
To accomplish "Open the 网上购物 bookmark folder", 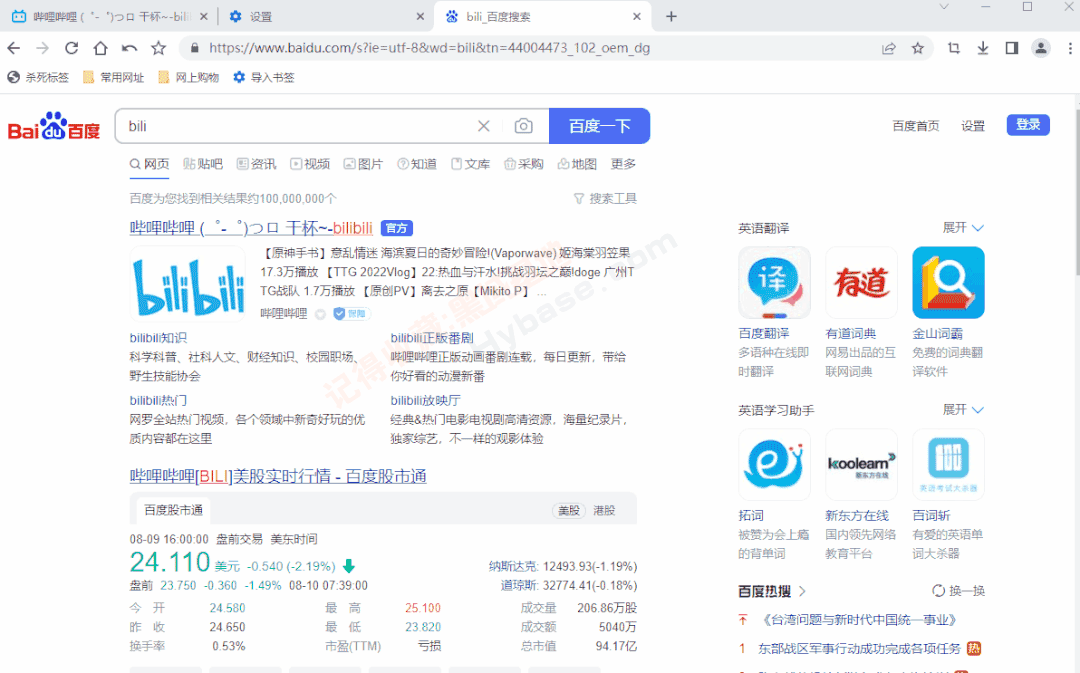I will 188,77.
